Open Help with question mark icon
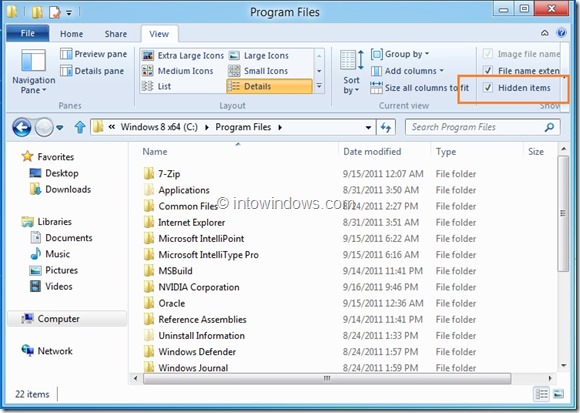 pos(561,33)
